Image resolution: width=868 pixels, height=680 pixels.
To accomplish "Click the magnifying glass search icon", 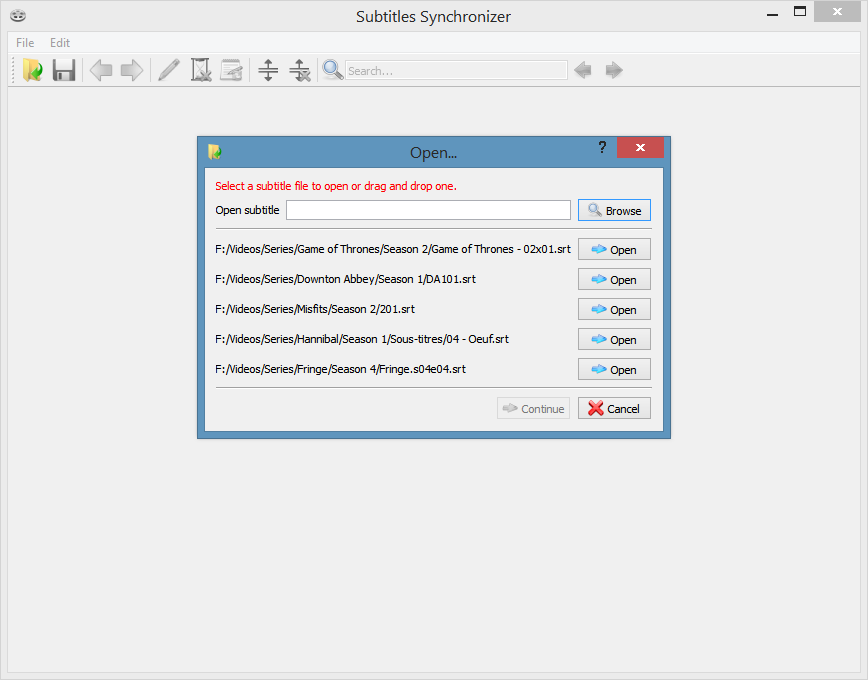I will click(x=333, y=70).
